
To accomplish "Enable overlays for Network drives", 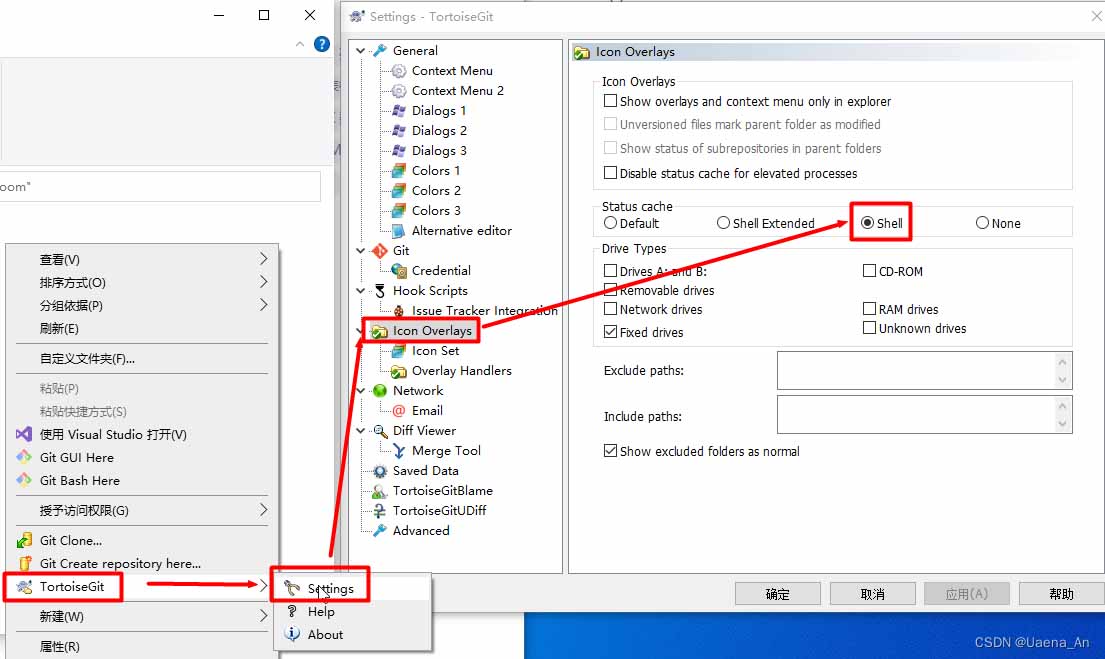I will point(610,309).
